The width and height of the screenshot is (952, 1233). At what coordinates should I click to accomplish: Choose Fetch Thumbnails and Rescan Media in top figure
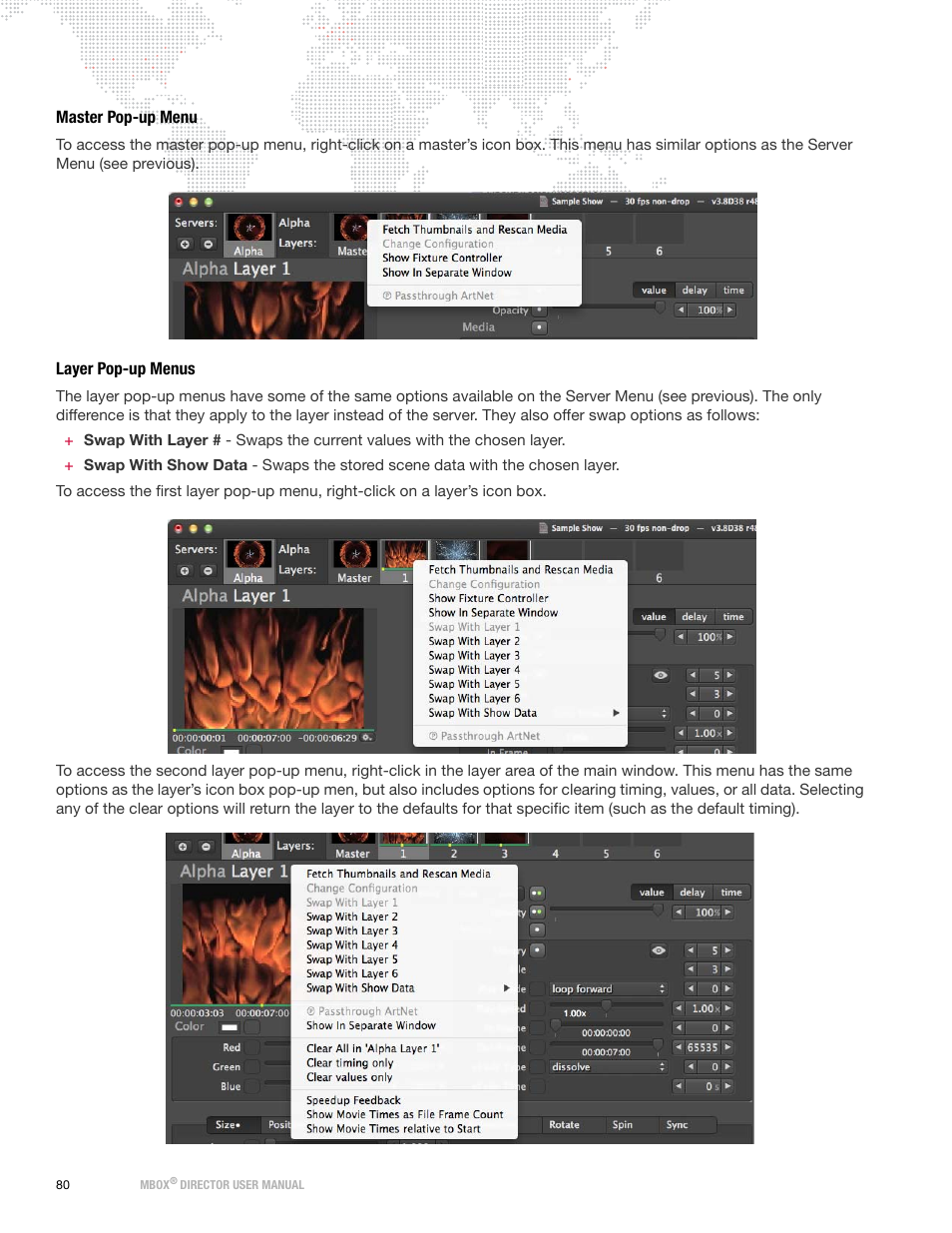[474, 230]
